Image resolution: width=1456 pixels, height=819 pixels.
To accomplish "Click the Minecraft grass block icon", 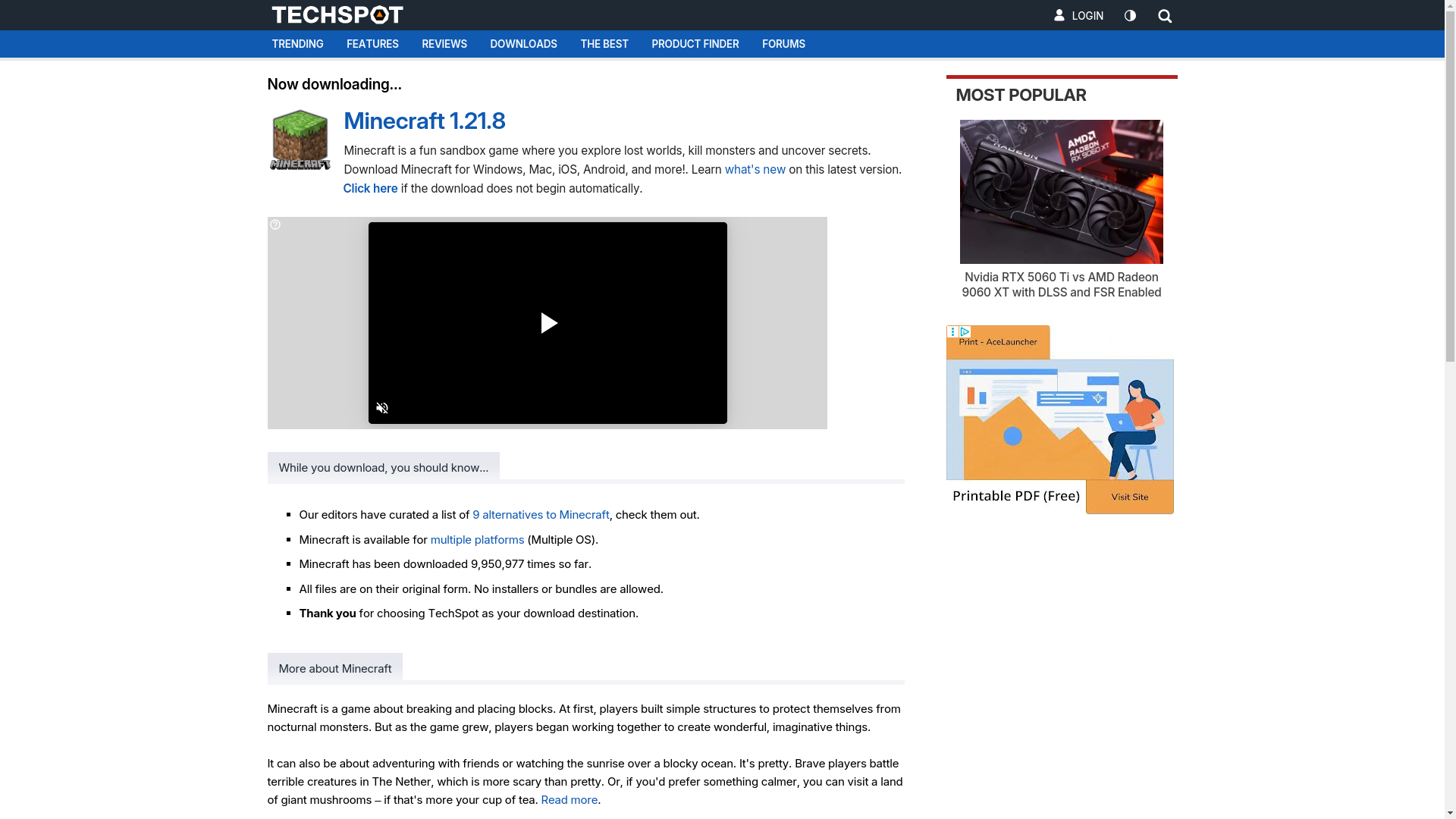I will point(300,140).
